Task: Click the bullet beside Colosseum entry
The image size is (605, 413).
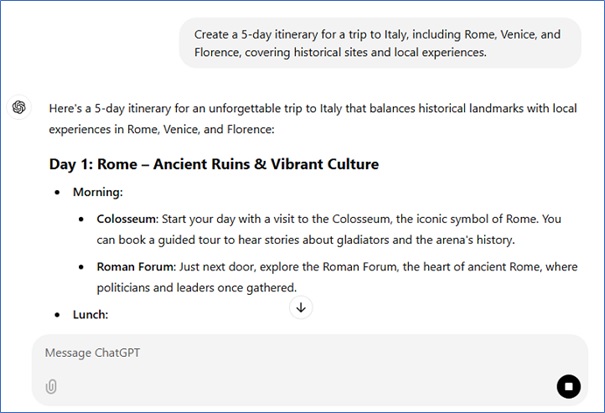Action: (x=81, y=219)
